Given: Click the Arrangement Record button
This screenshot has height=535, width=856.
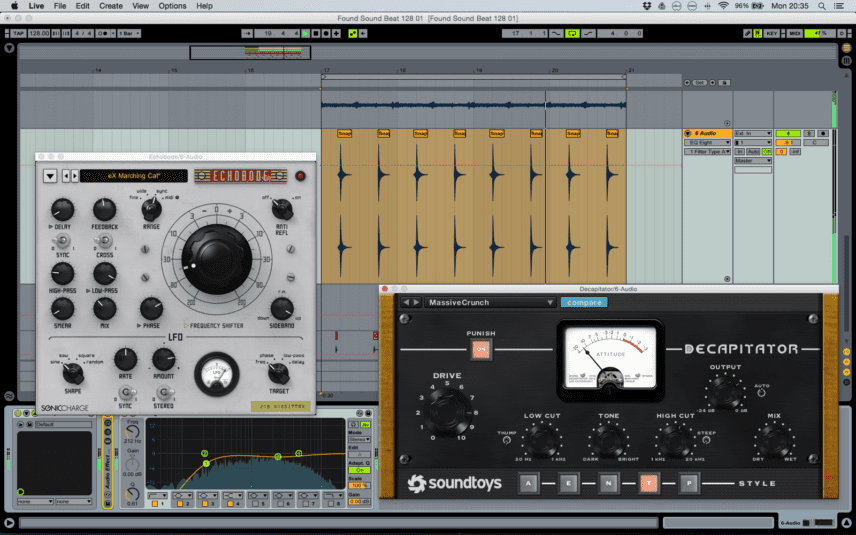Looking at the screenshot, I should (x=326, y=33).
